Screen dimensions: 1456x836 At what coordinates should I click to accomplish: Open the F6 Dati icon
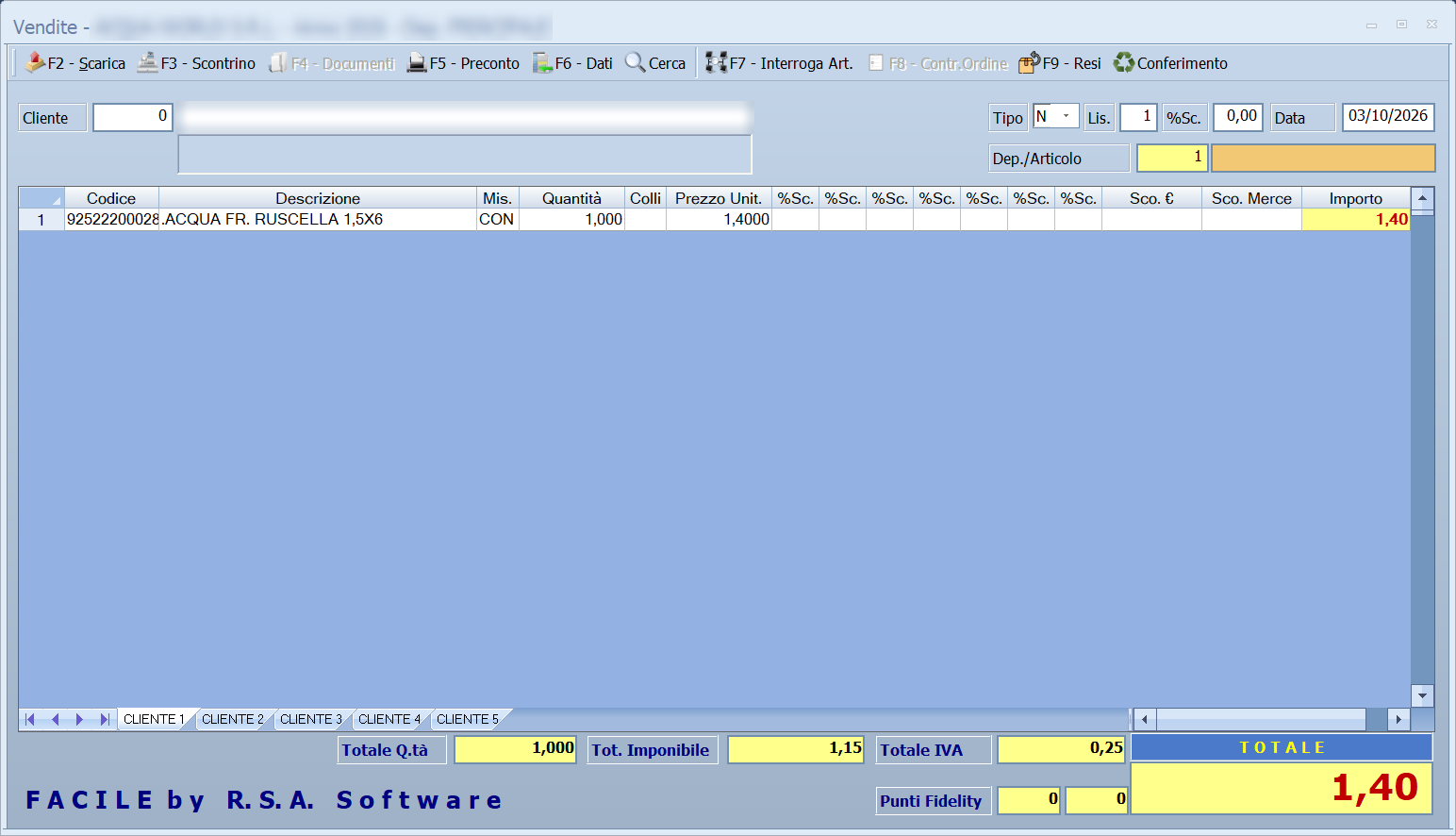542,63
